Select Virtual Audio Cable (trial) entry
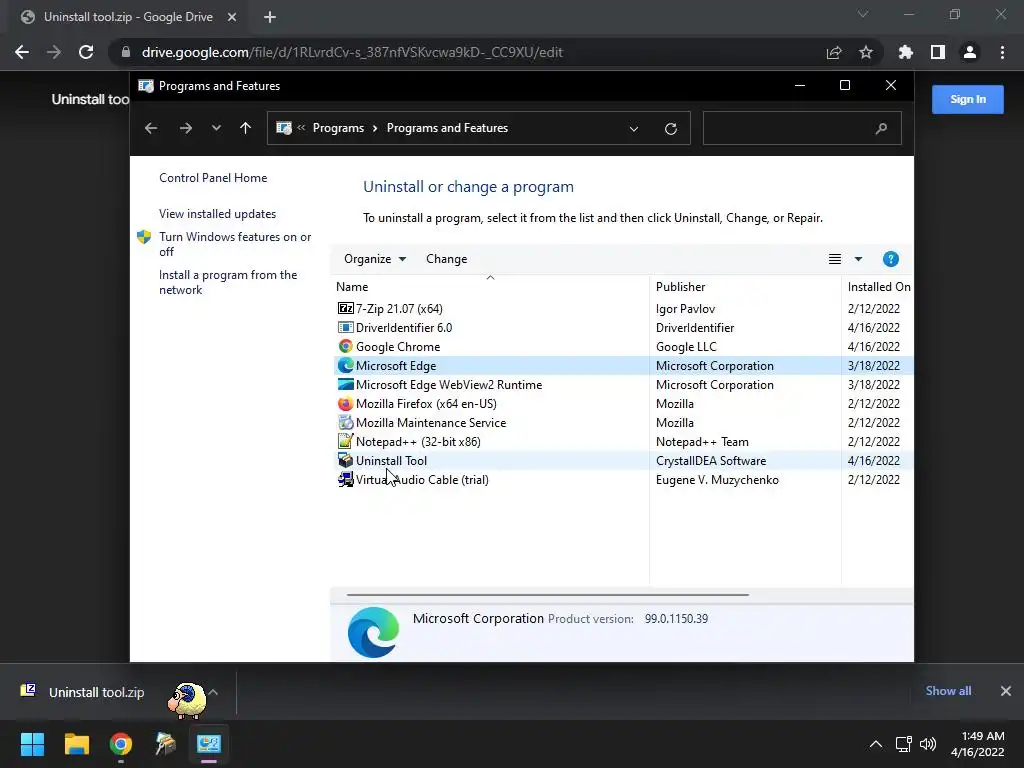The height and width of the screenshot is (768, 1024). pyautogui.click(x=623, y=479)
